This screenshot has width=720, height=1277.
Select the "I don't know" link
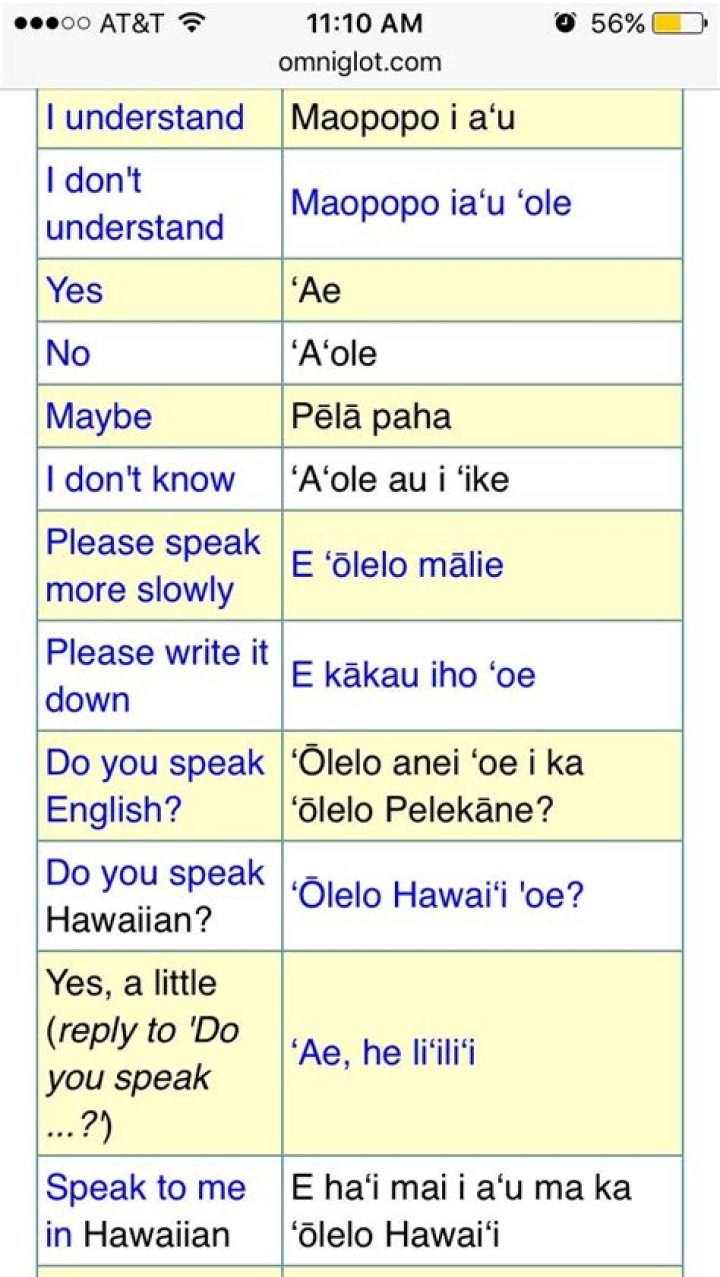pyautogui.click(x=140, y=479)
